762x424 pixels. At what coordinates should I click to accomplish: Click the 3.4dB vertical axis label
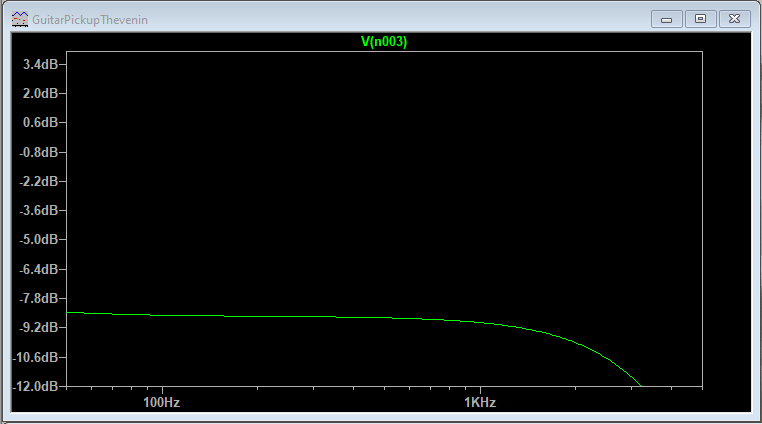tap(41, 64)
